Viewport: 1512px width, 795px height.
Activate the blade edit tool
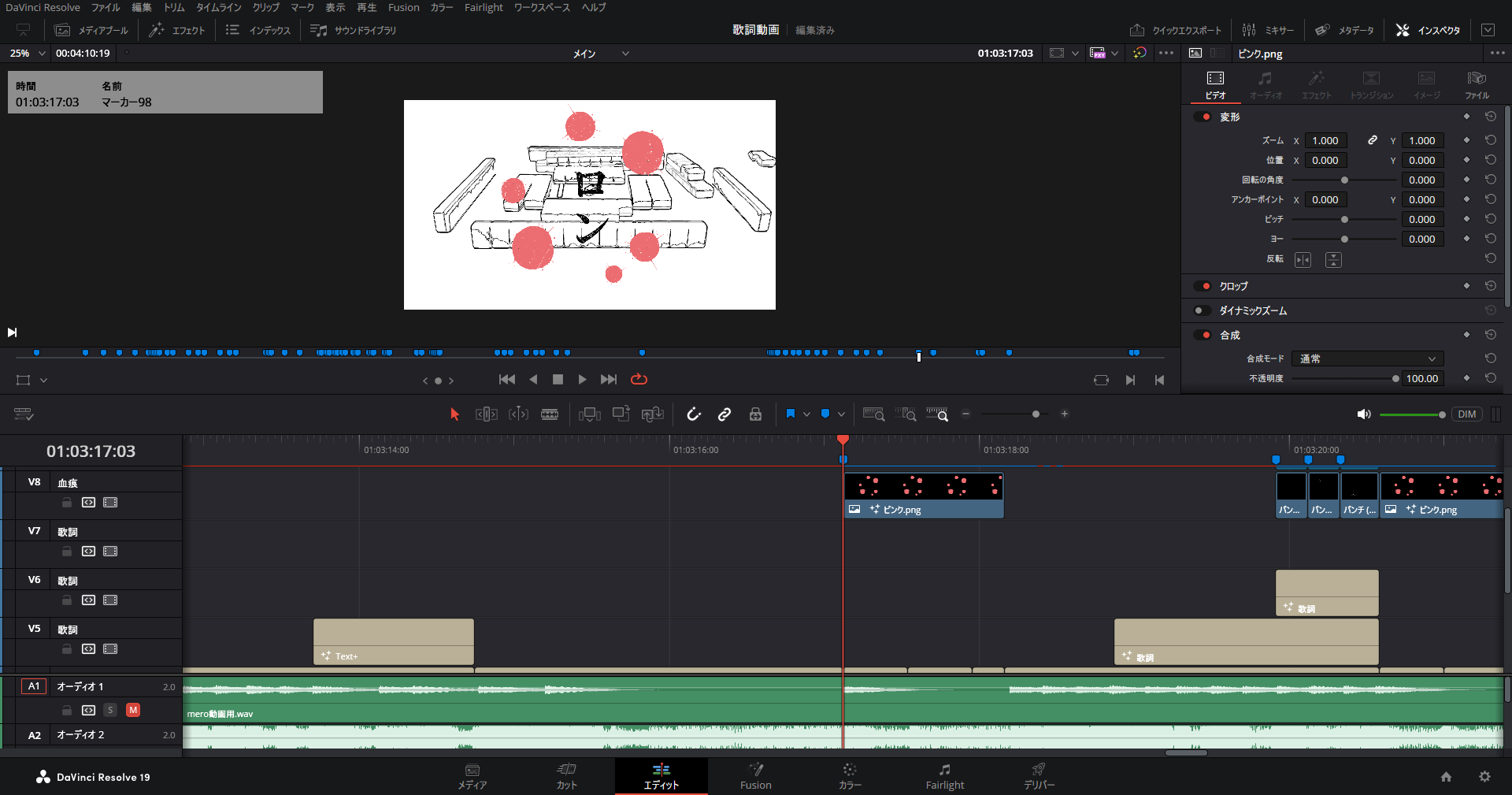click(x=550, y=414)
